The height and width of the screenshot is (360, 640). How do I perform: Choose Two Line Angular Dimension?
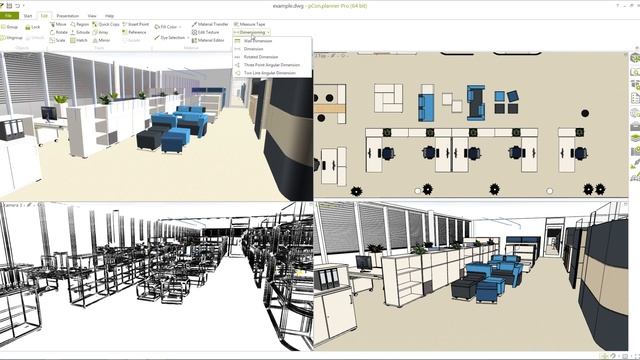[x=272, y=73]
